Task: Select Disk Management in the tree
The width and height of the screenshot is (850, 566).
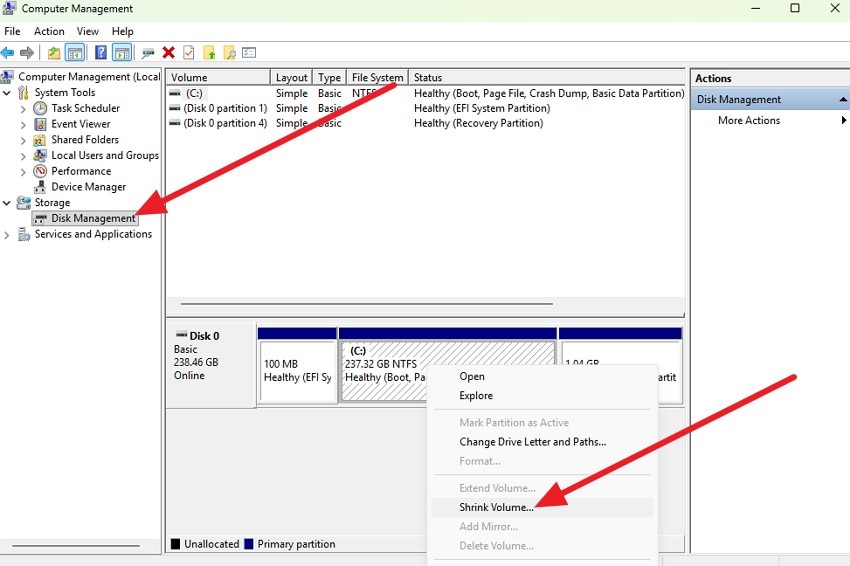Action: click(93, 218)
